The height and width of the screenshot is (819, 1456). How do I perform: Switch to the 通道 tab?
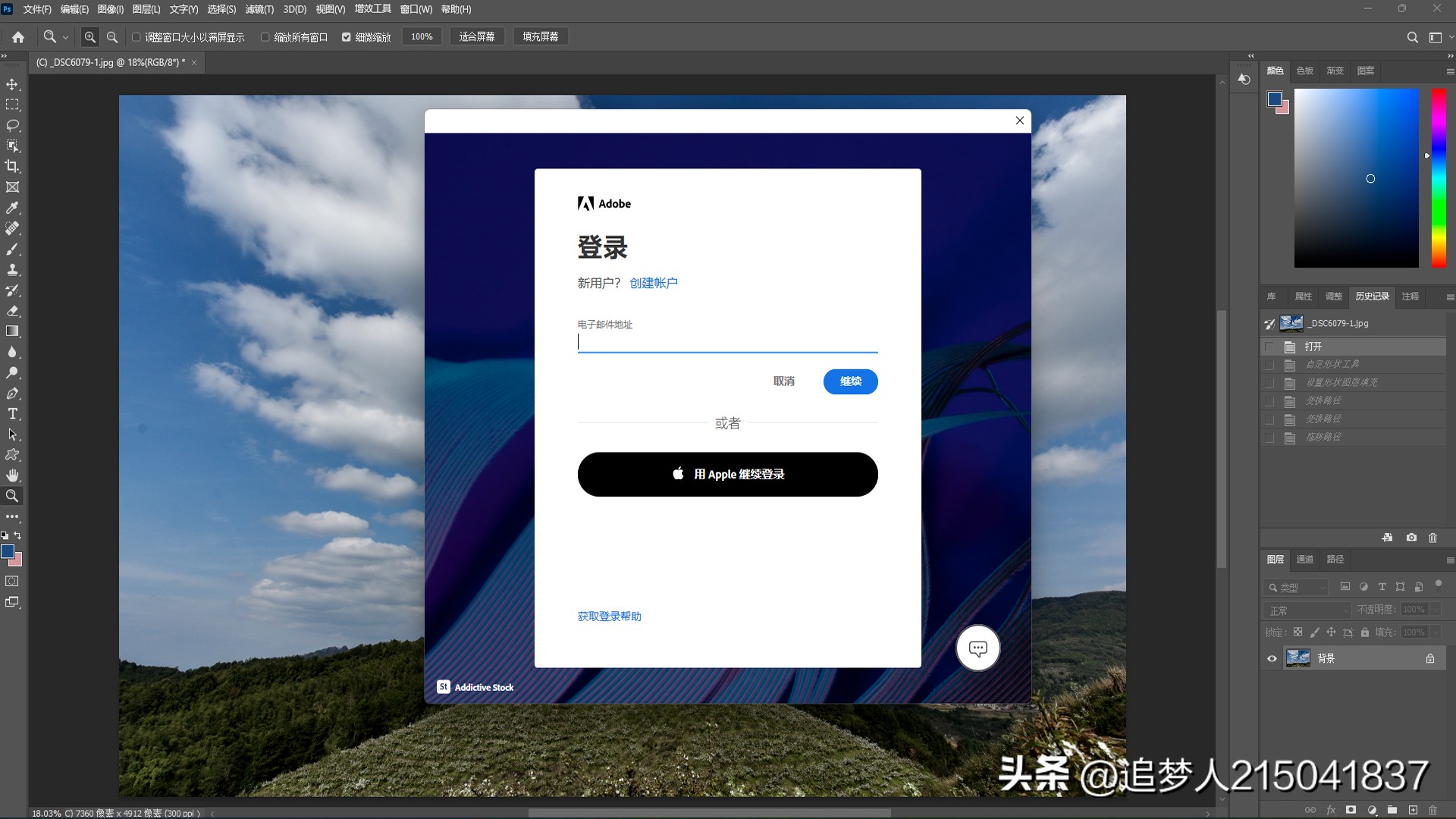click(1305, 560)
